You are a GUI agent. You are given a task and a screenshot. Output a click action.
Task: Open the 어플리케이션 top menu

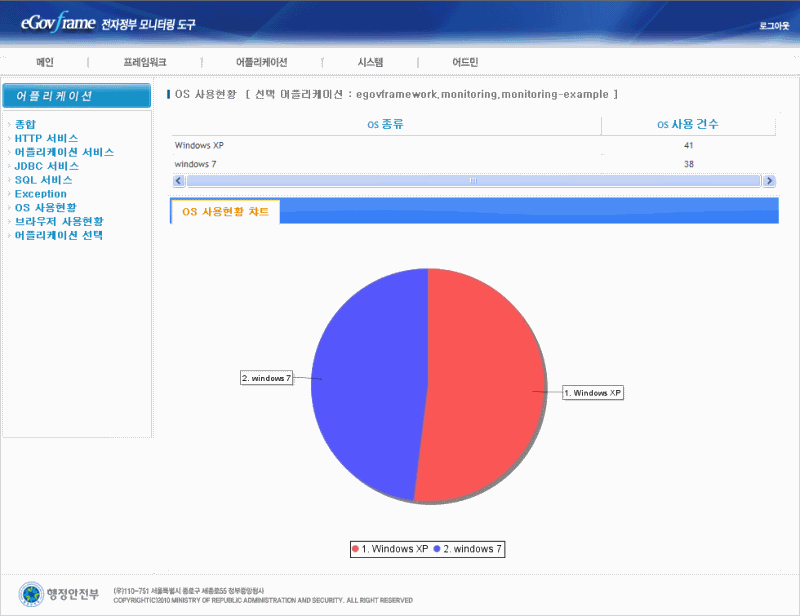coord(261,62)
